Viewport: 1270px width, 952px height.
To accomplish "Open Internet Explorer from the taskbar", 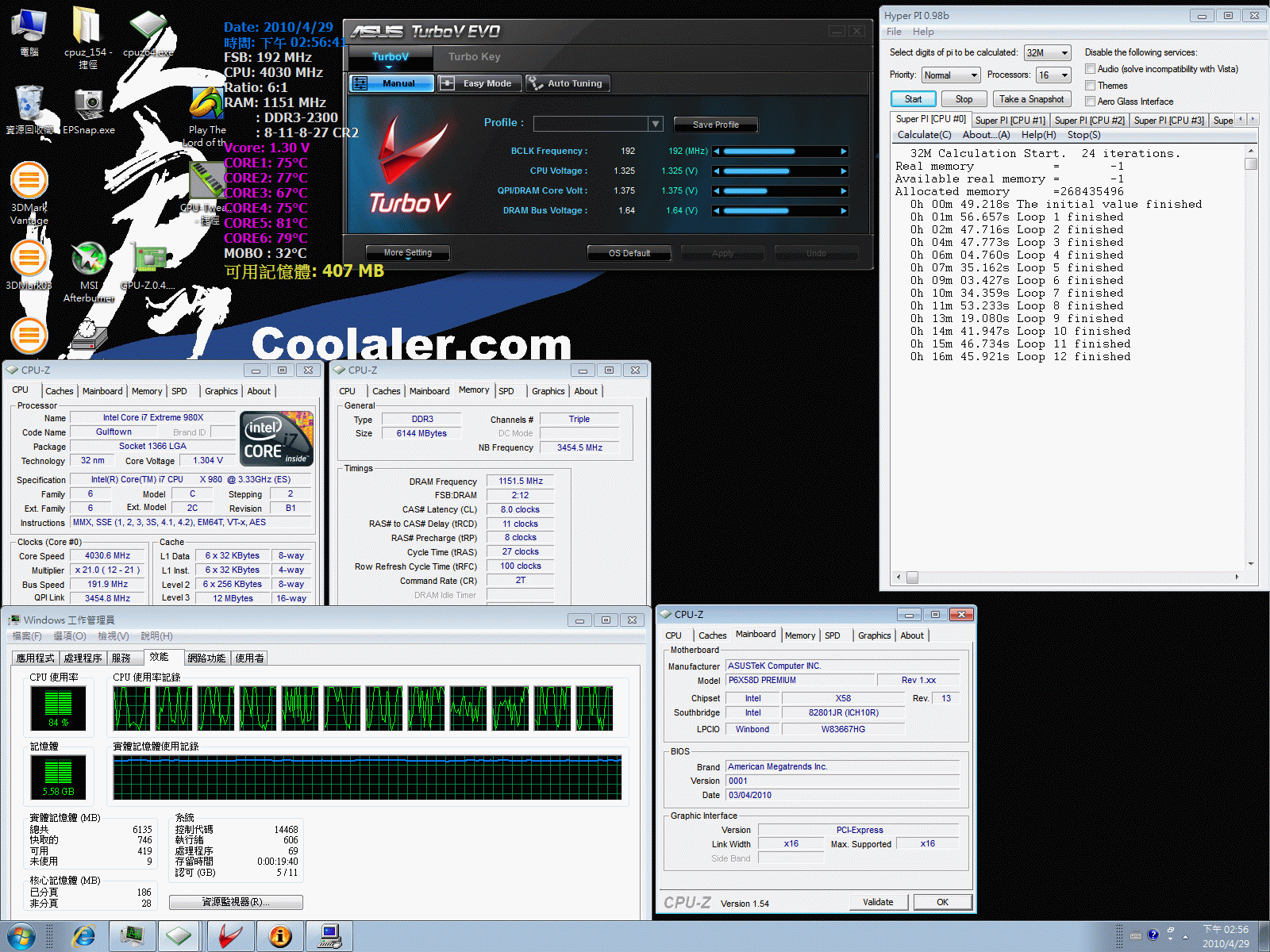I will pyautogui.click(x=83, y=936).
